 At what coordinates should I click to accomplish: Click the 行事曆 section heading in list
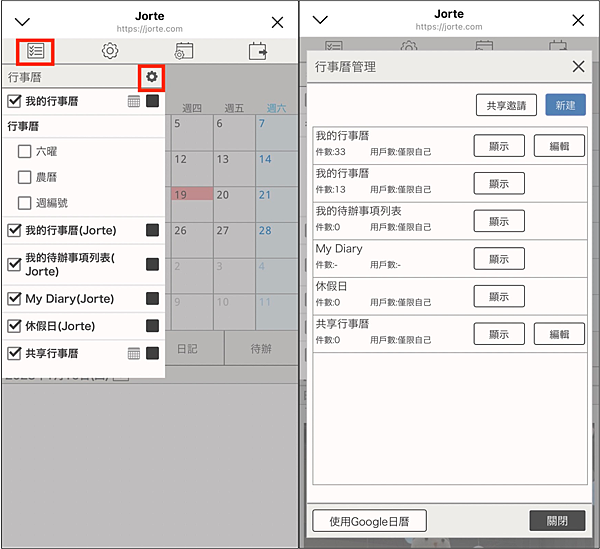point(23,126)
